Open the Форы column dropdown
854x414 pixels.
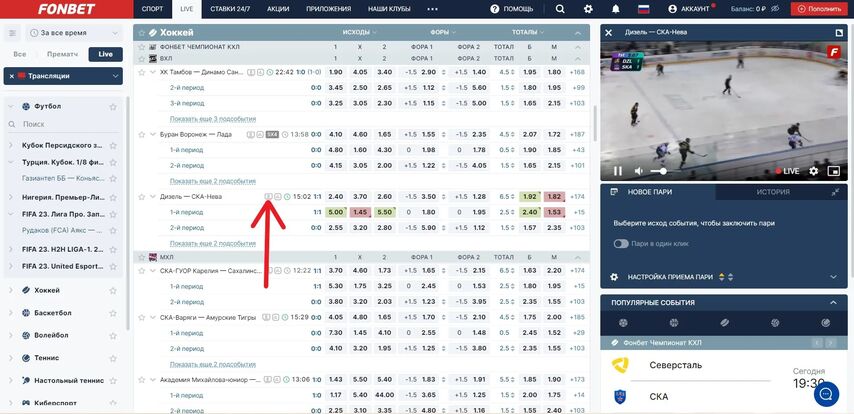(x=443, y=32)
